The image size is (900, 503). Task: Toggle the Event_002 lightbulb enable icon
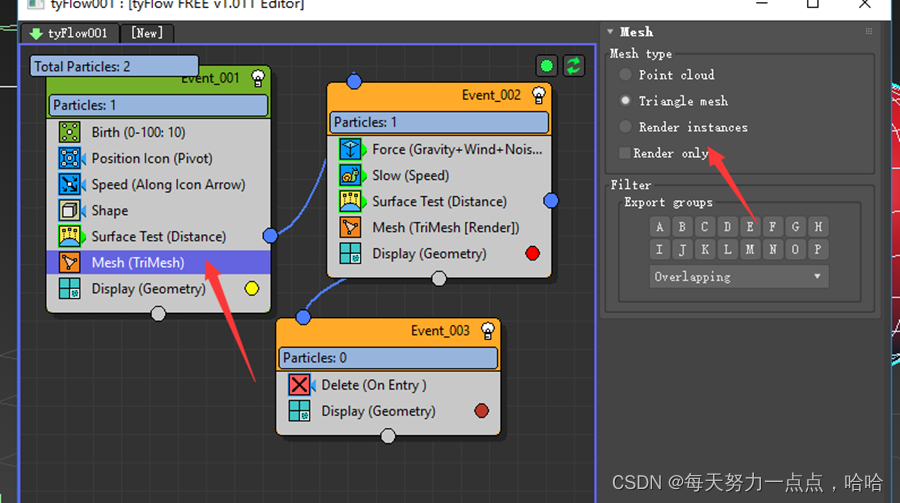pos(538,95)
